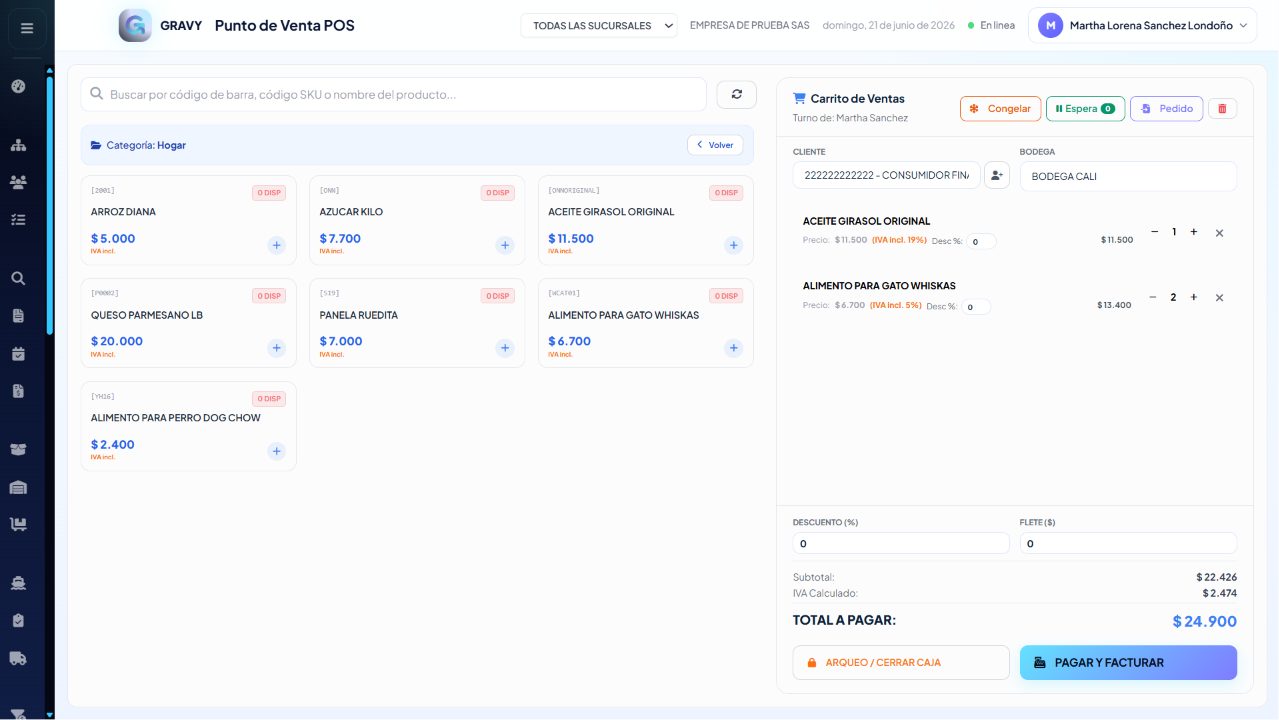Click PAGAR Y FACTURAR button

click(x=1128, y=662)
